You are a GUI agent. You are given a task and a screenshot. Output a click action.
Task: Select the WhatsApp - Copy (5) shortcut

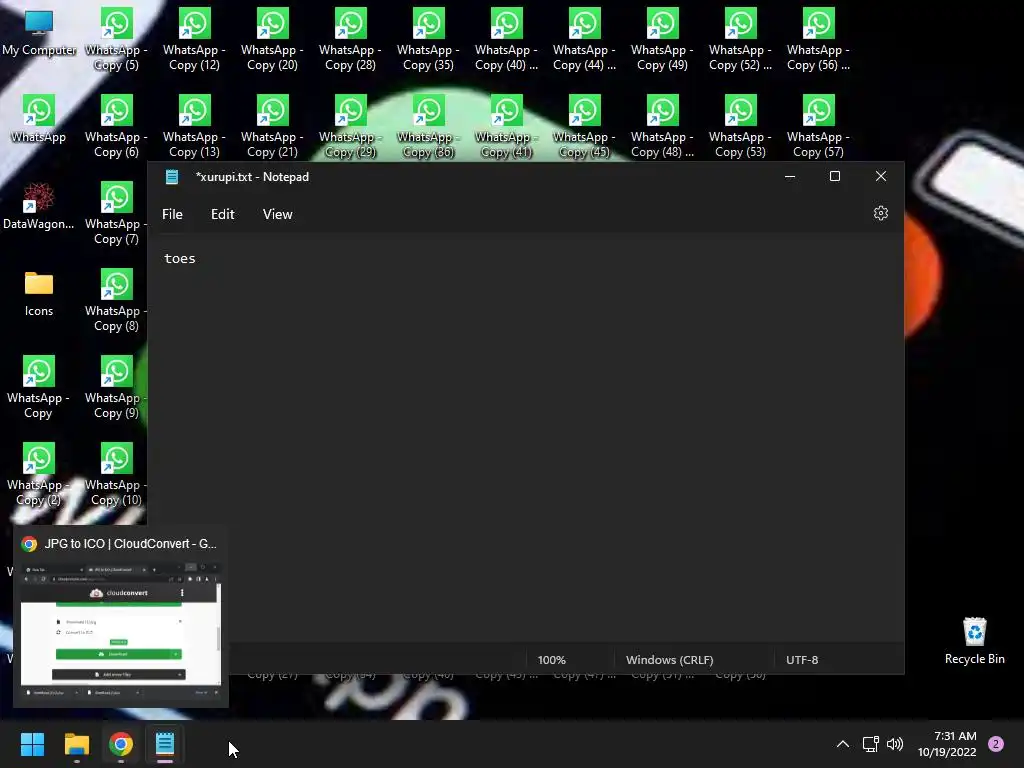pyautogui.click(x=116, y=39)
